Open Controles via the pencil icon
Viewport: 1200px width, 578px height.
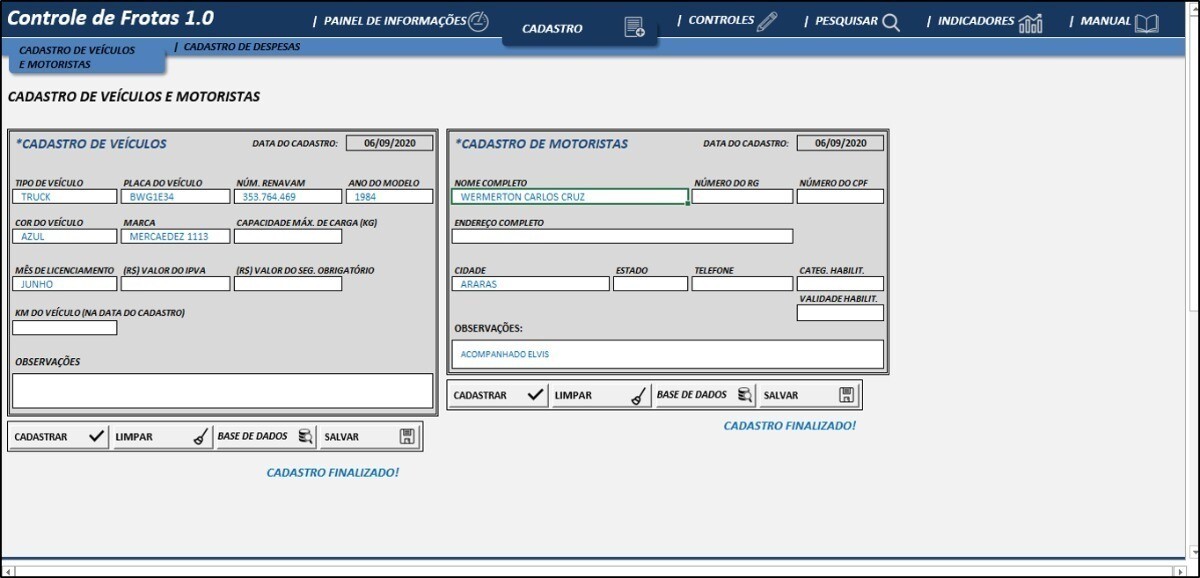767,21
